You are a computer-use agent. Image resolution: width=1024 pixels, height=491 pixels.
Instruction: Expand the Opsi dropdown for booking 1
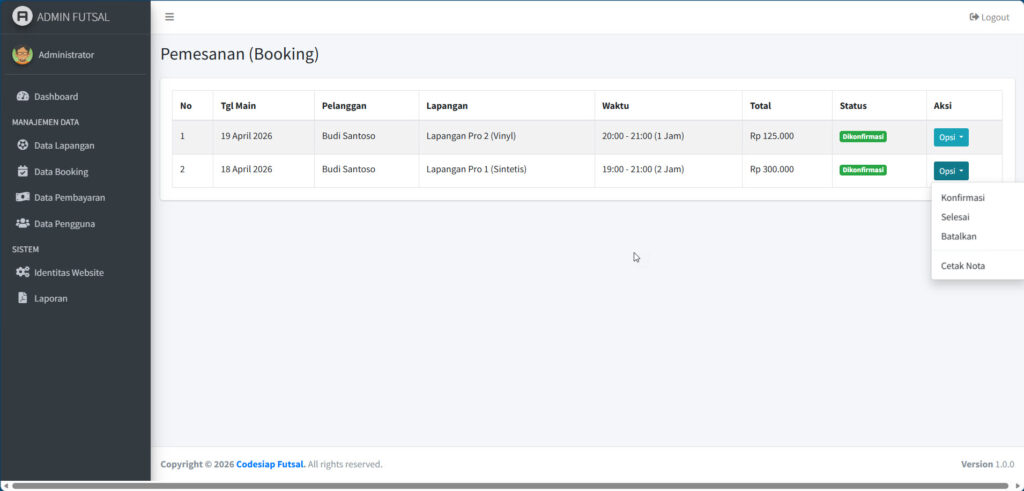950,137
